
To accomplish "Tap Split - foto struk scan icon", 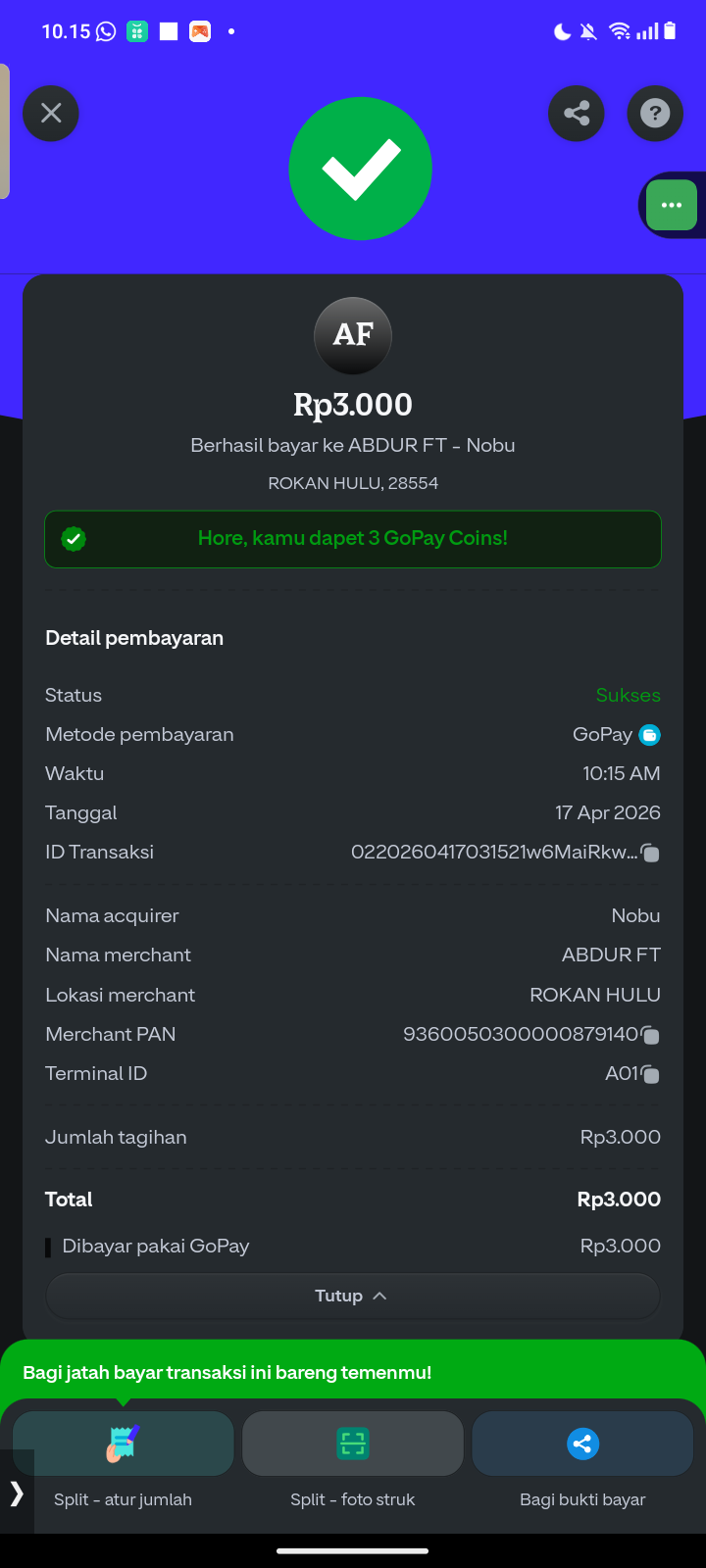I will pyautogui.click(x=353, y=1444).
